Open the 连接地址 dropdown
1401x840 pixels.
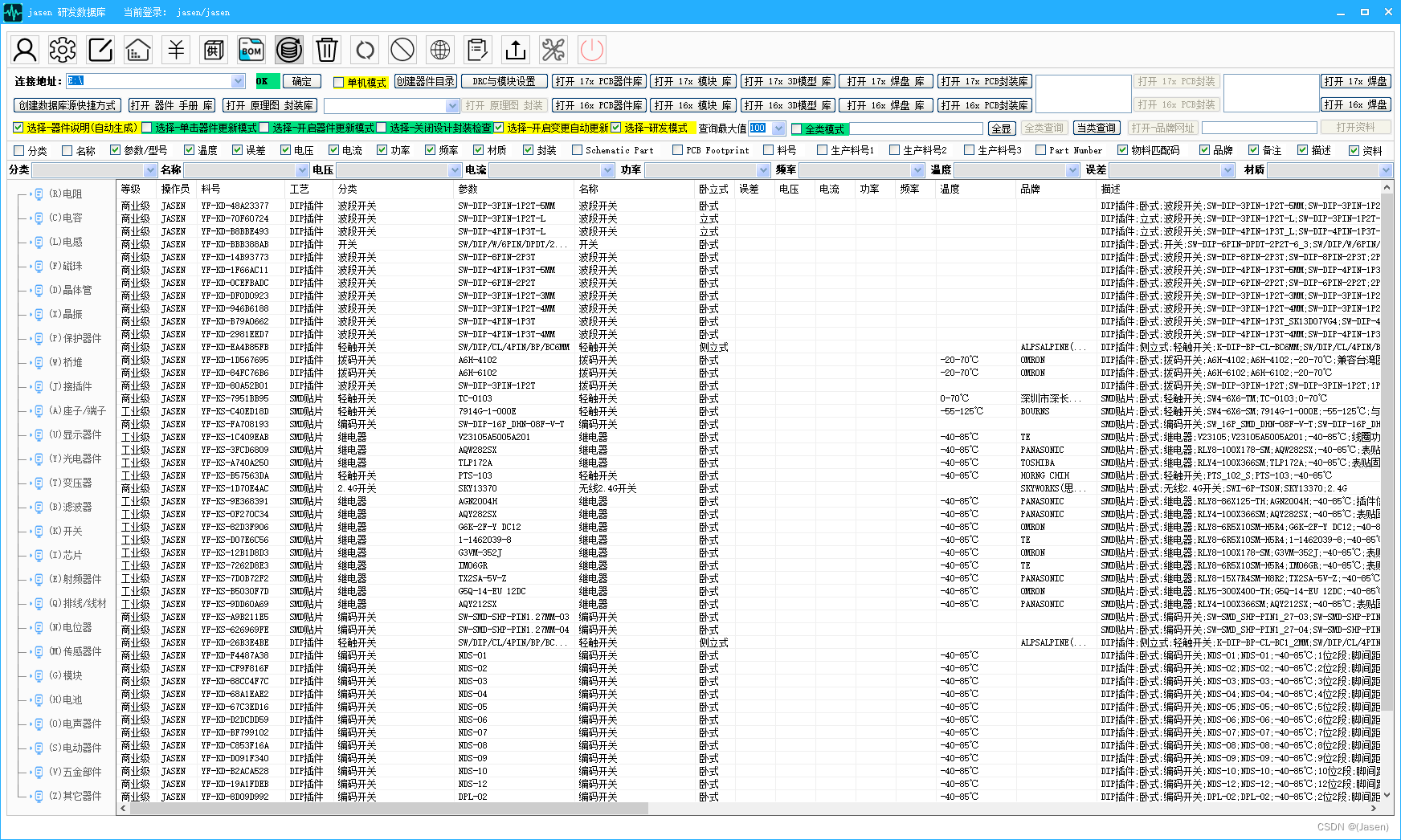click(238, 81)
